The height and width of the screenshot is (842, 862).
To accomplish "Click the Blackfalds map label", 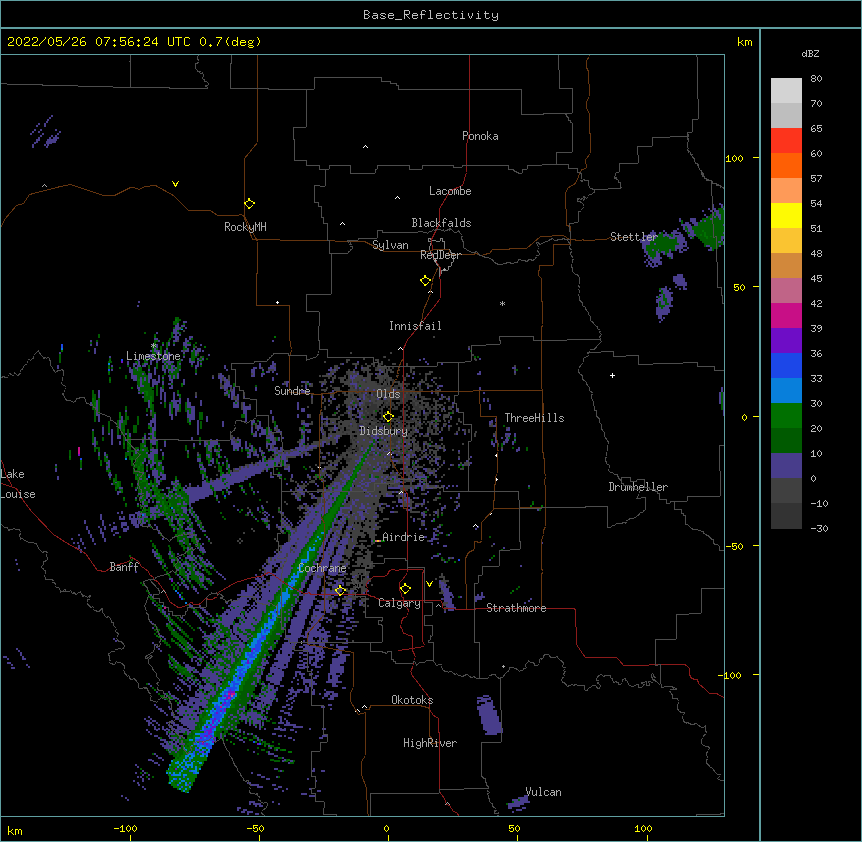I will tap(441, 223).
